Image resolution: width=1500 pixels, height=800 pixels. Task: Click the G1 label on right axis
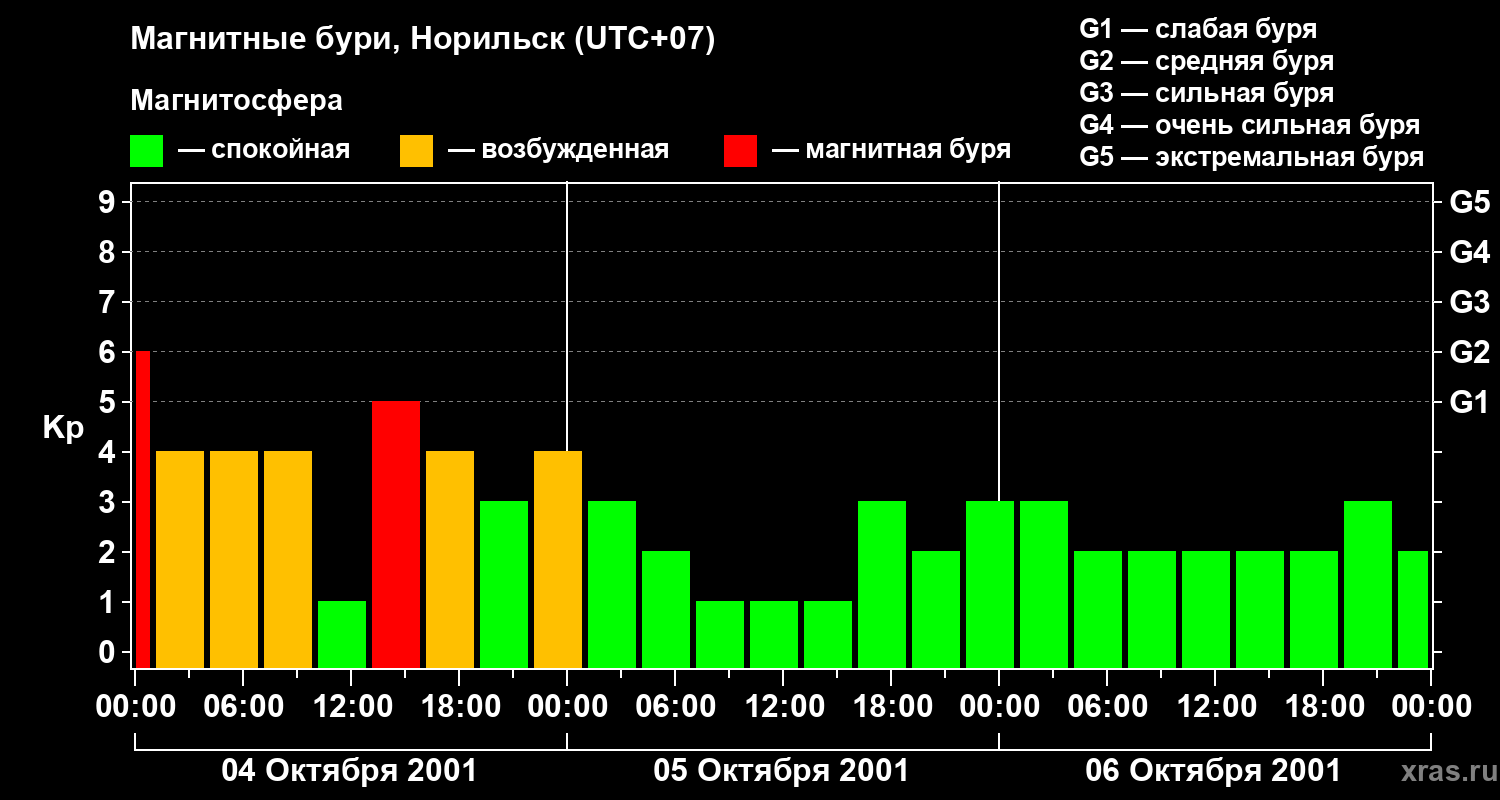pos(1470,402)
